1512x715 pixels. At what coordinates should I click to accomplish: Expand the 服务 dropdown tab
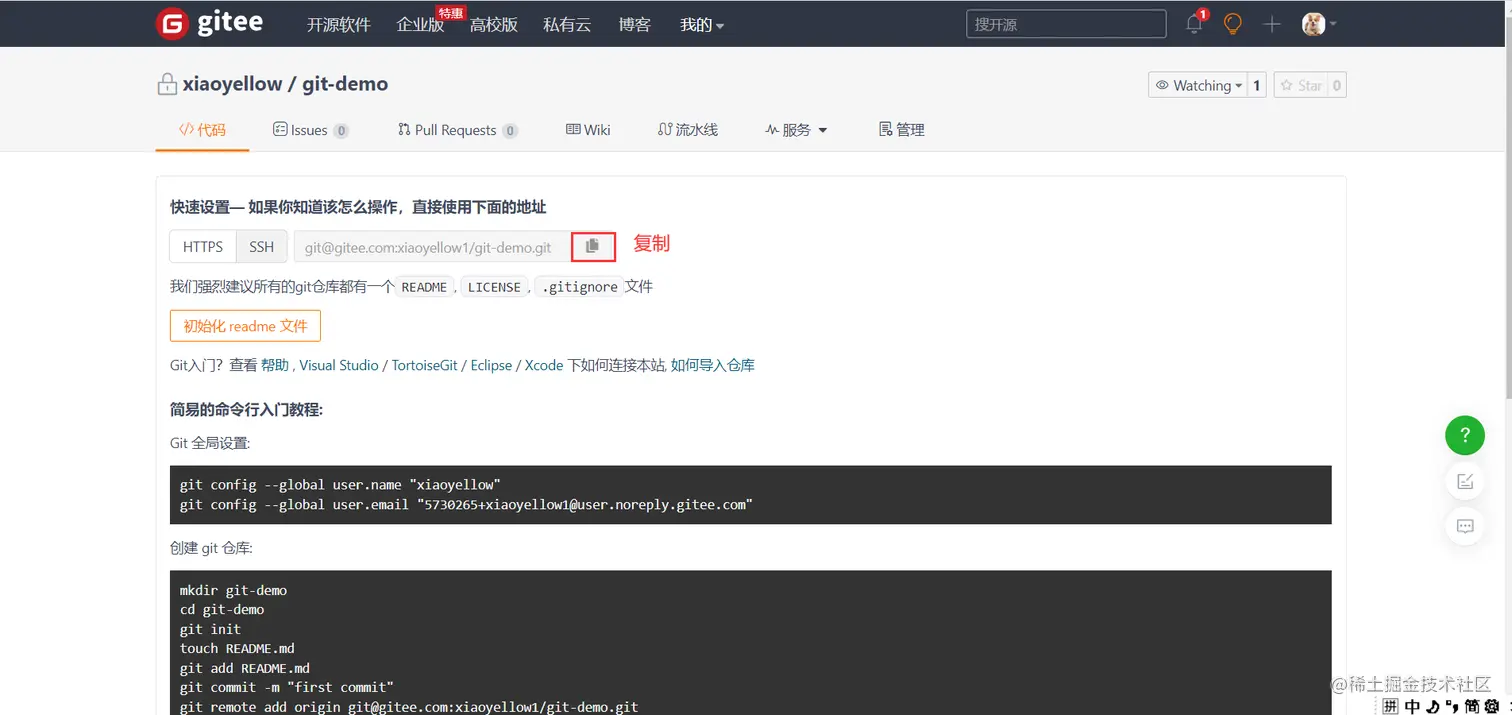tap(796, 130)
